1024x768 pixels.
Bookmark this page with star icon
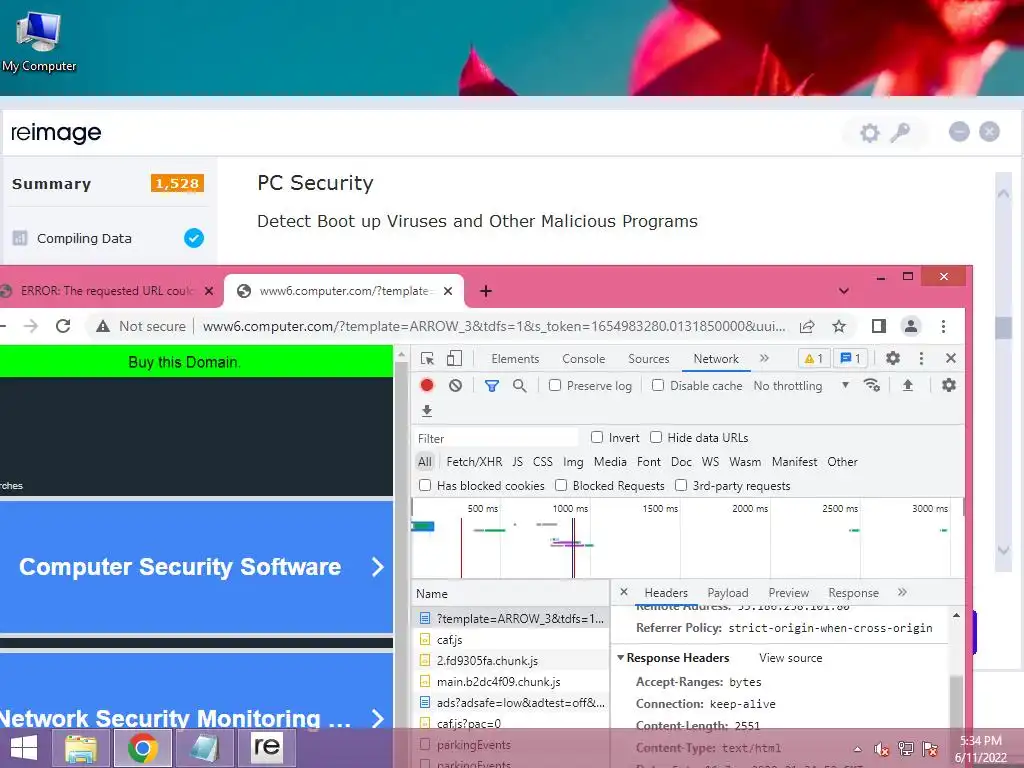[x=839, y=326]
